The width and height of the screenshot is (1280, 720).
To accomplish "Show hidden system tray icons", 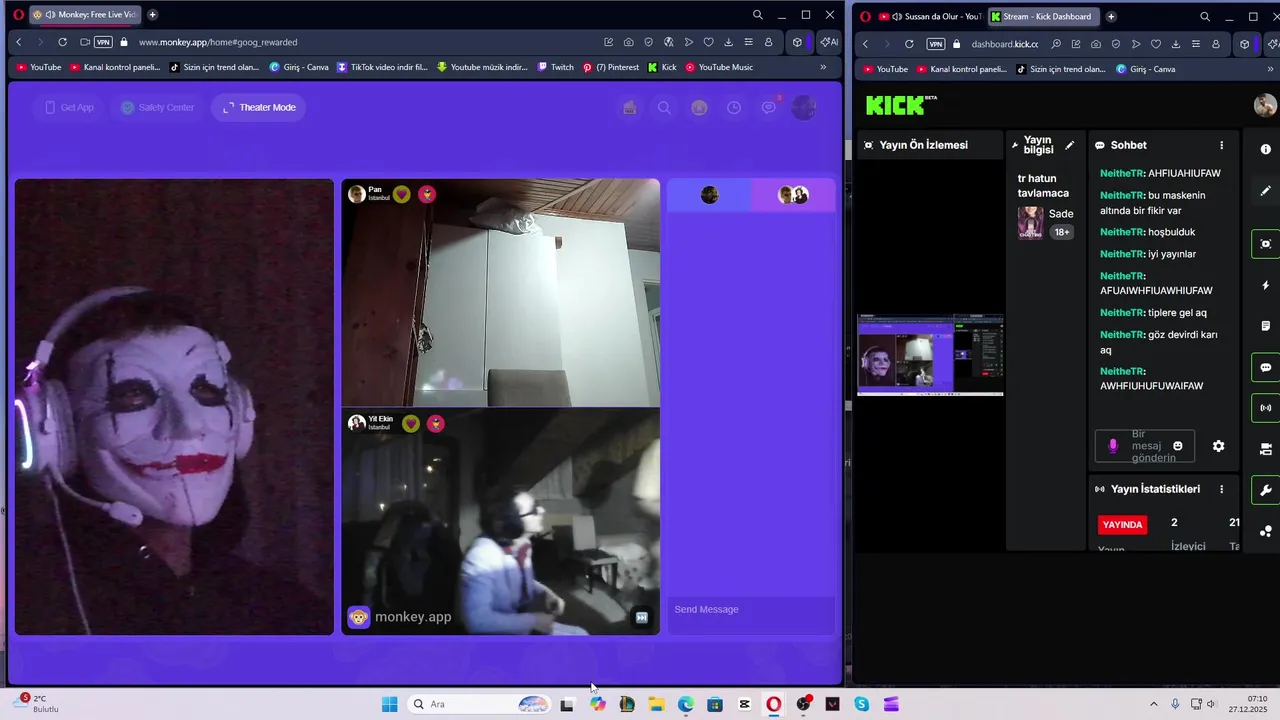I will [x=1153, y=704].
